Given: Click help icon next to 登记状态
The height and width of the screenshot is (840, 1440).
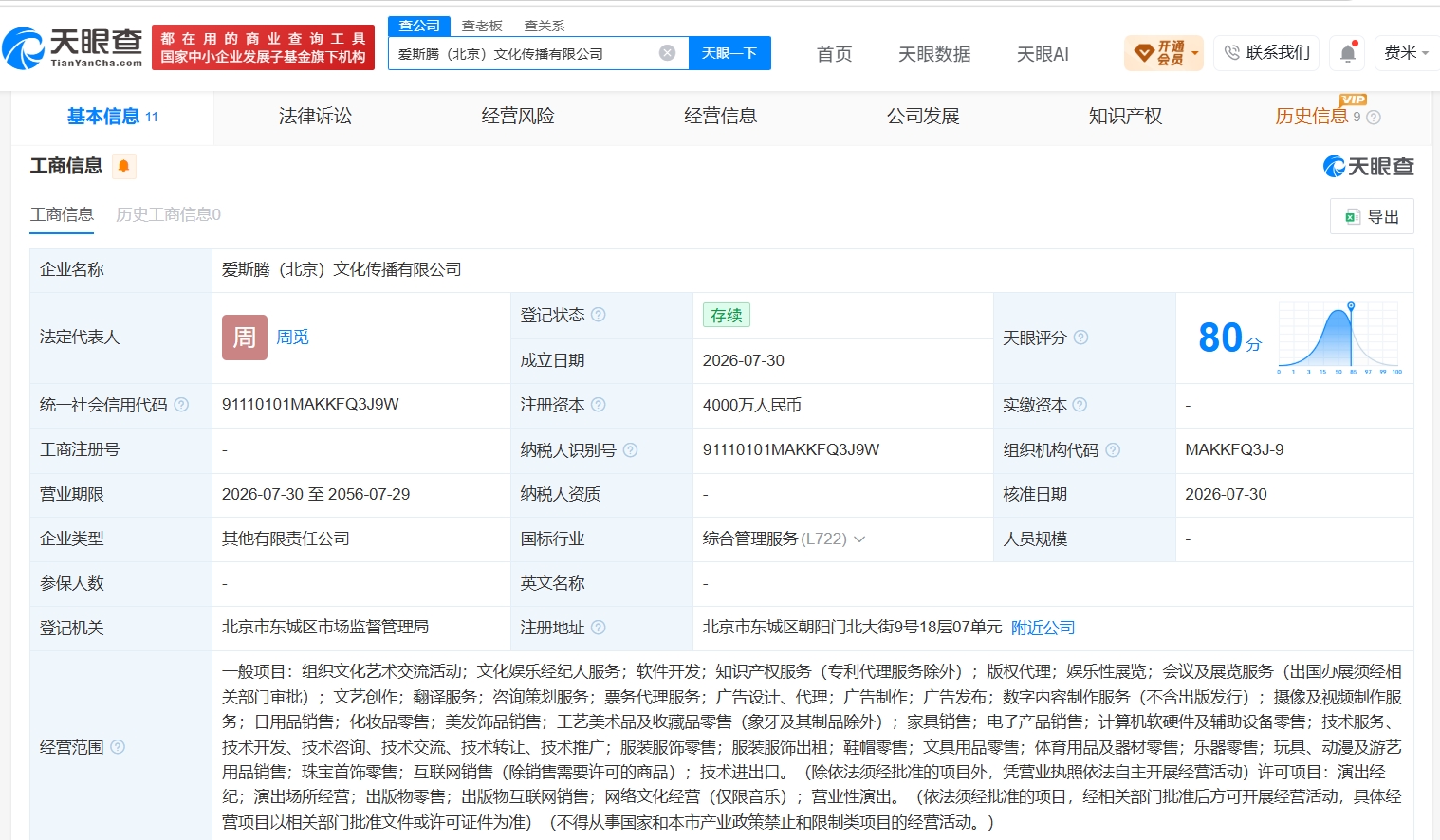Looking at the screenshot, I should [599, 315].
